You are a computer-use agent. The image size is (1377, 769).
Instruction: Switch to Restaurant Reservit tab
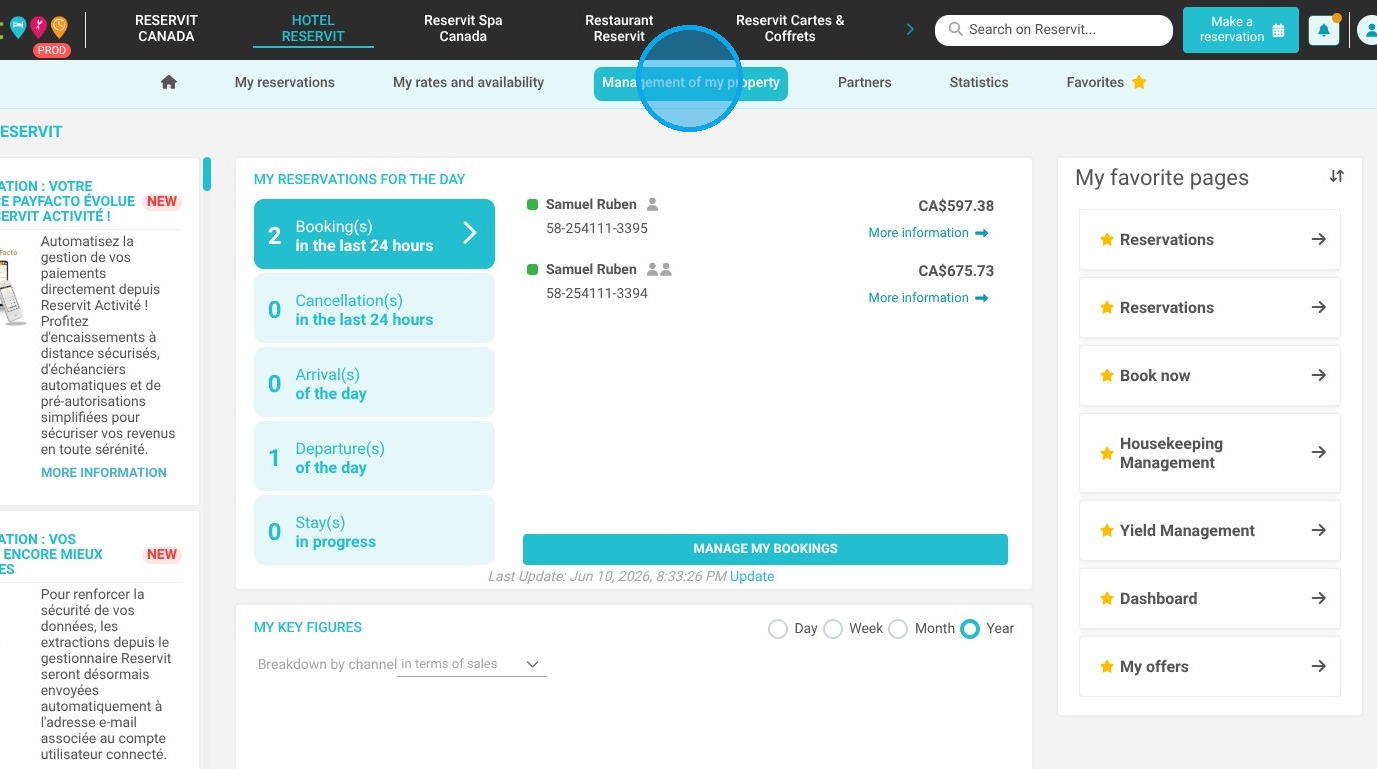619,28
